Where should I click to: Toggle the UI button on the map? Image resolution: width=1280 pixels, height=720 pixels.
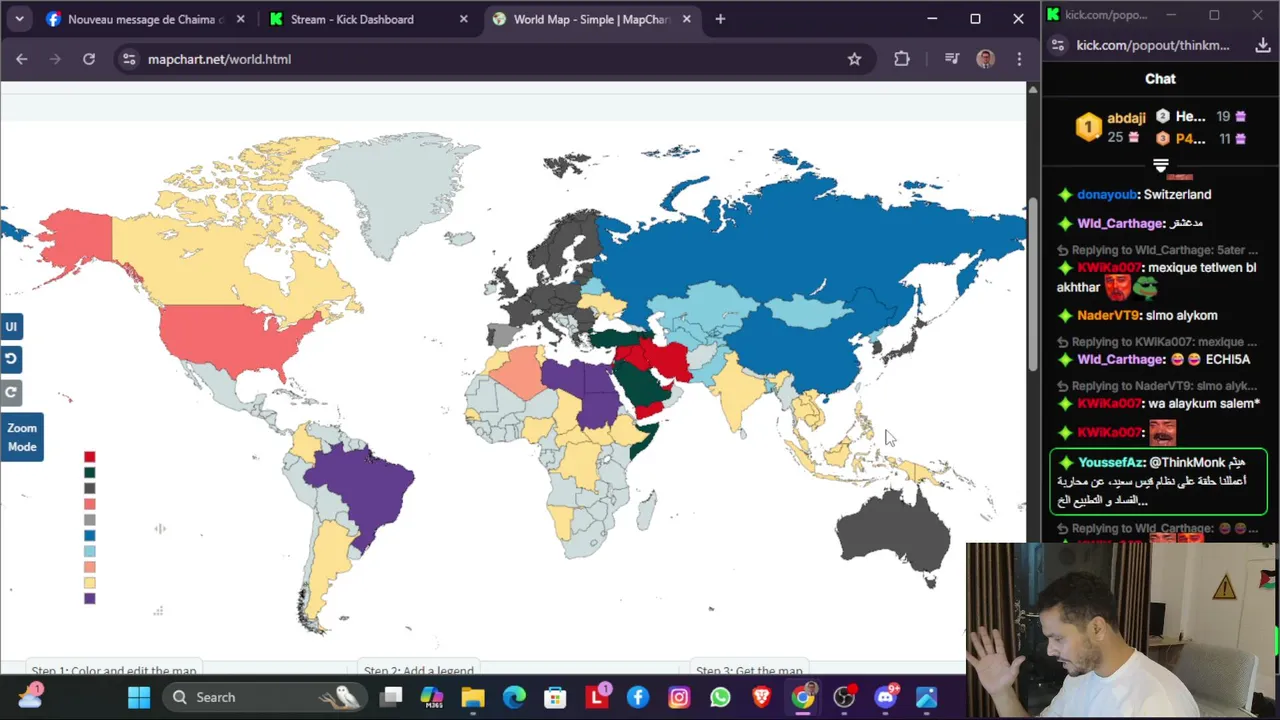click(11, 326)
